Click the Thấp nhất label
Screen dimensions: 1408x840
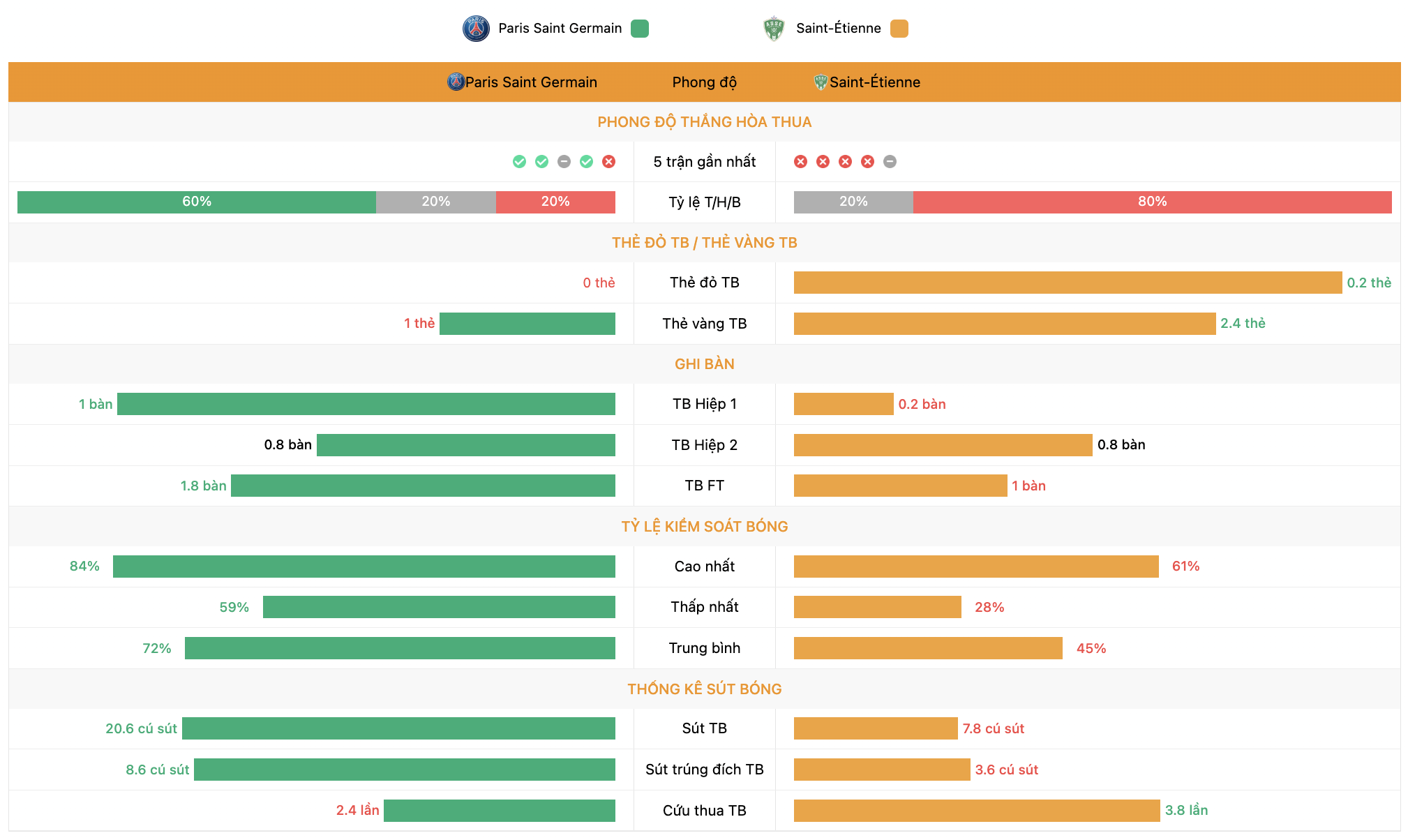pos(704,607)
